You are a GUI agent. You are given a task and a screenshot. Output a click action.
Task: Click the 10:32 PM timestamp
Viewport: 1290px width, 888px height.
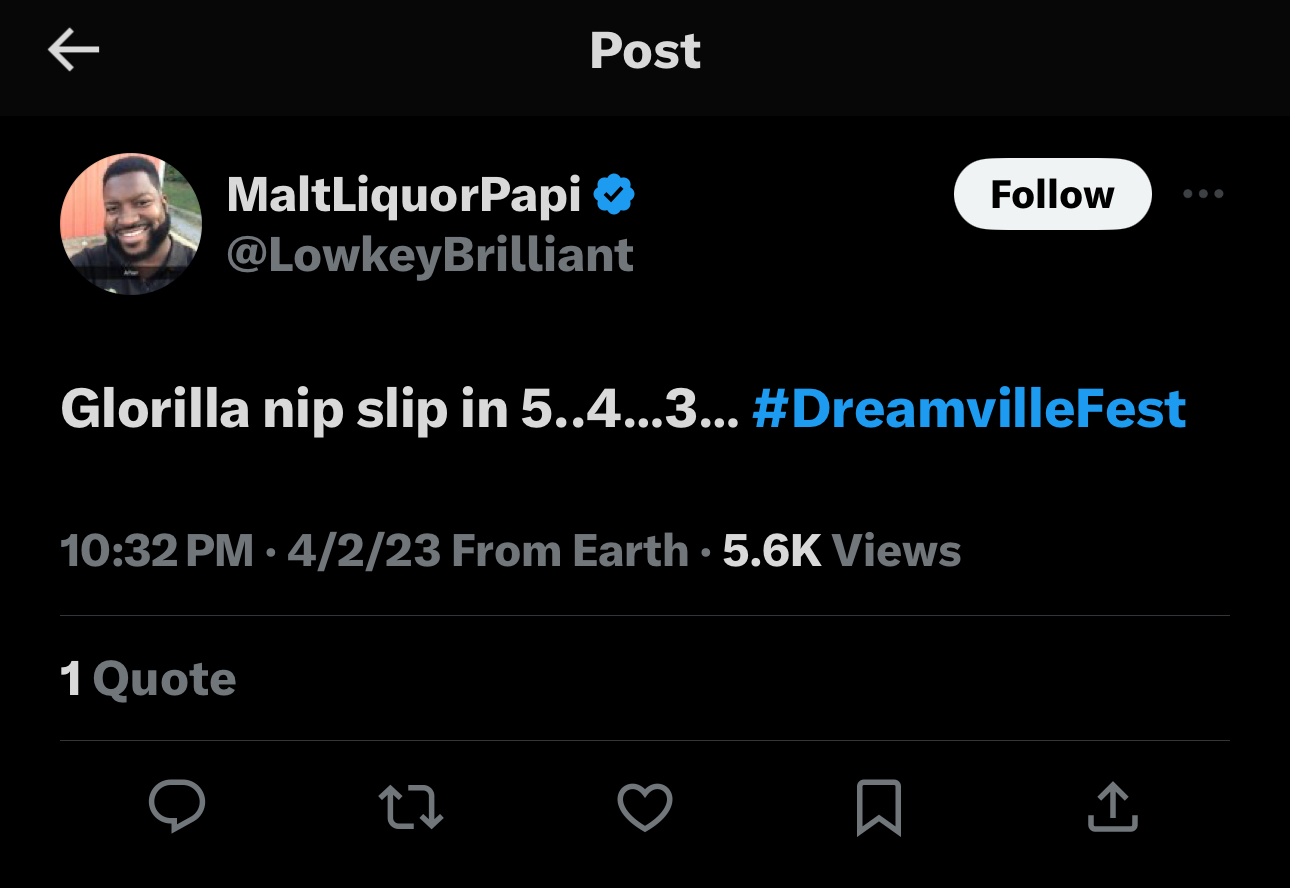coord(157,551)
